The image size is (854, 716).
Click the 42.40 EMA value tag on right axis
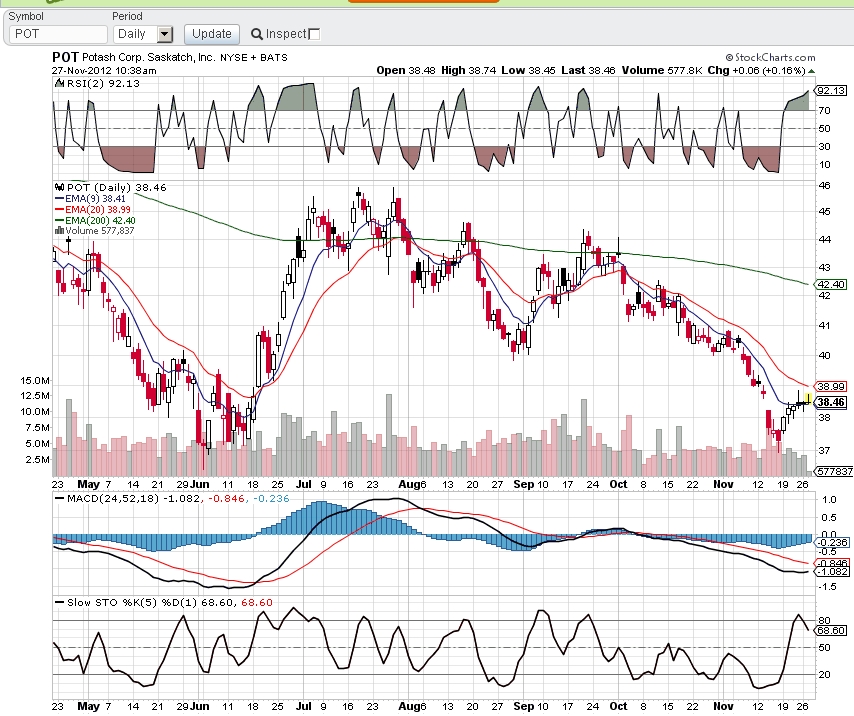[831, 284]
